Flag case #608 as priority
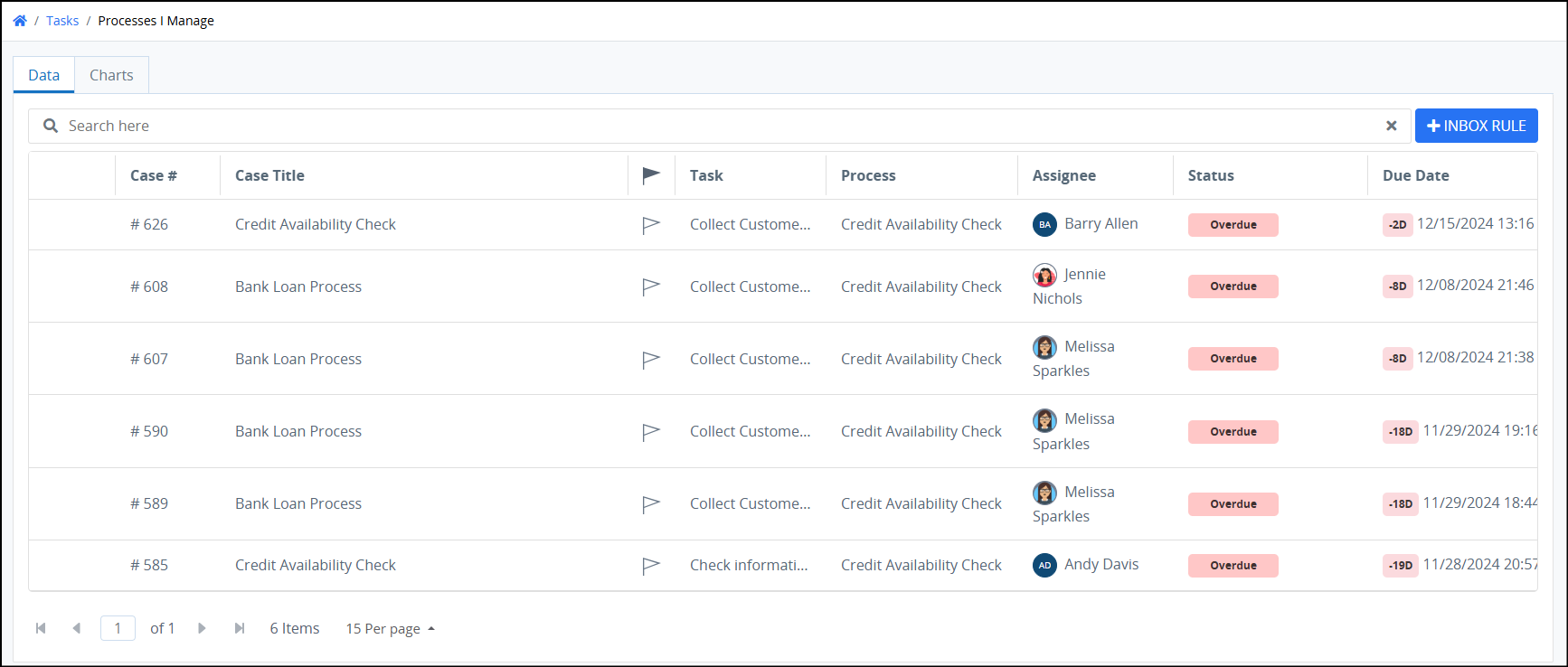 [x=651, y=287]
